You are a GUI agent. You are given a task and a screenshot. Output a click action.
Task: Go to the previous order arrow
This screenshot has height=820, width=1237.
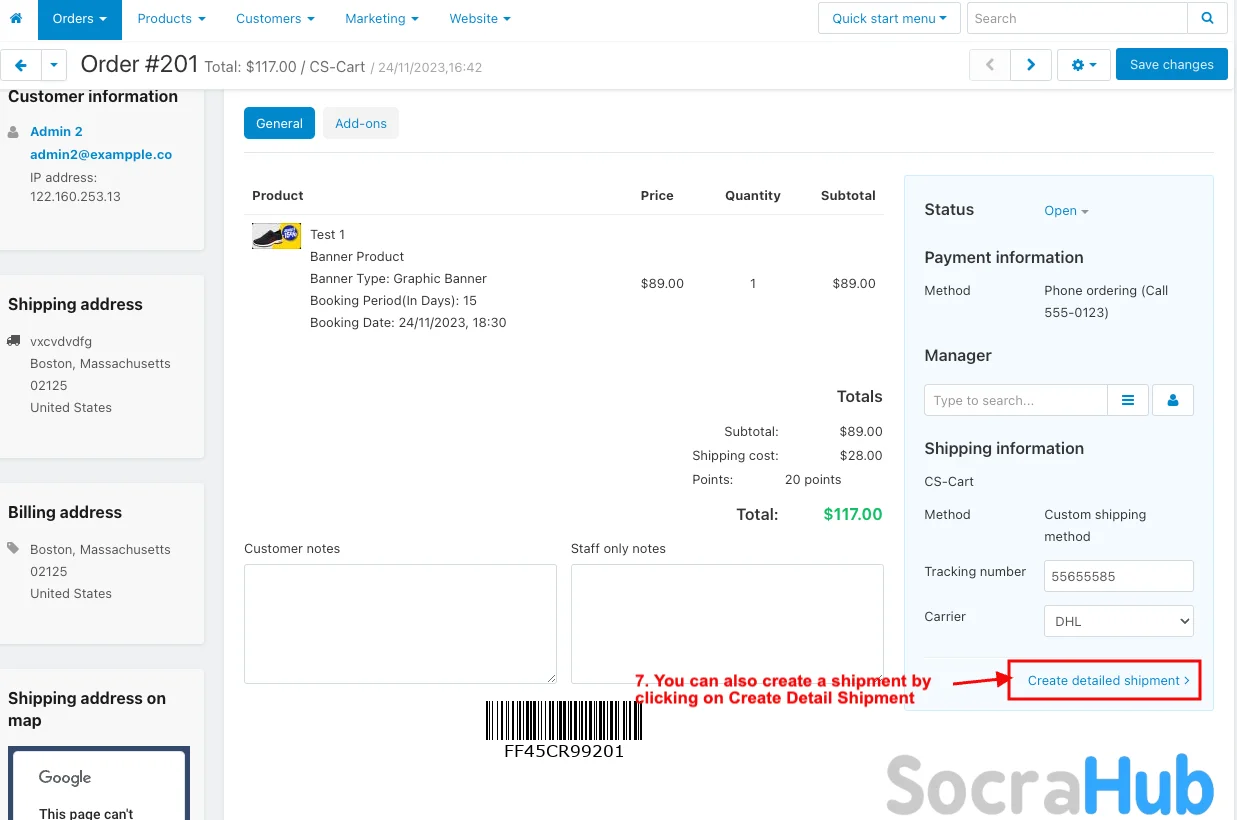[990, 65]
